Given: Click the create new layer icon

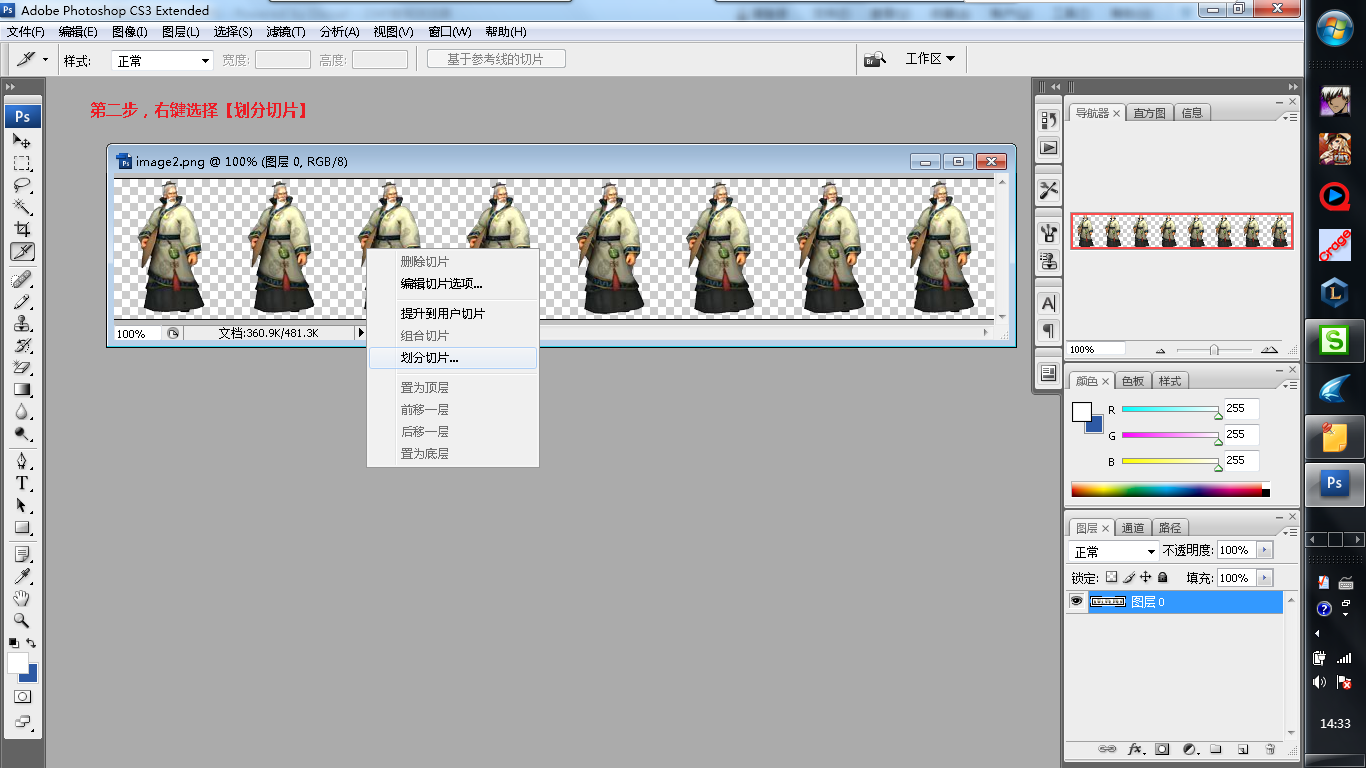Looking at the screenshot, I should pos(1242,749).
